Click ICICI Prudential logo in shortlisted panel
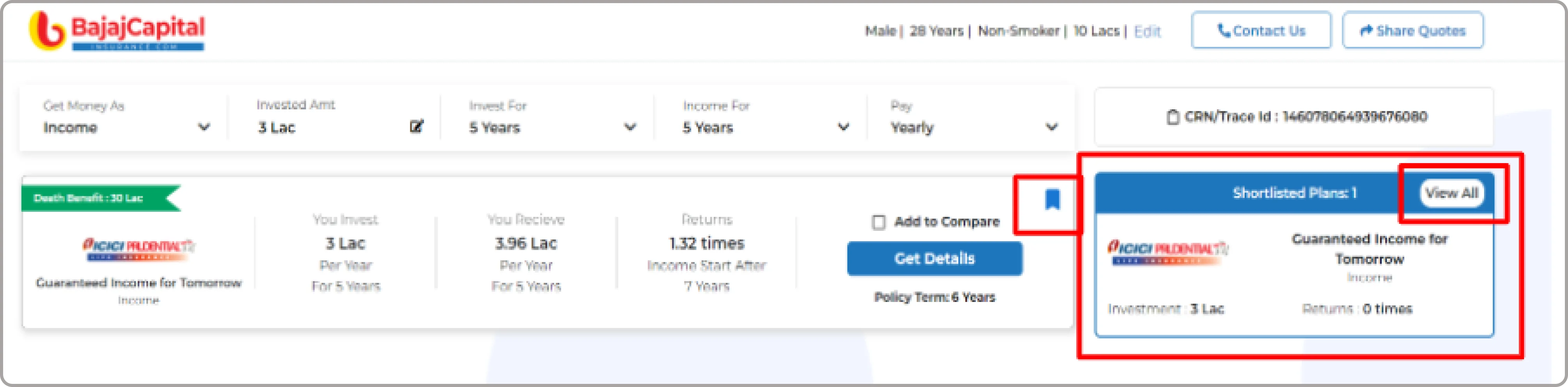 click(1167, 252)
